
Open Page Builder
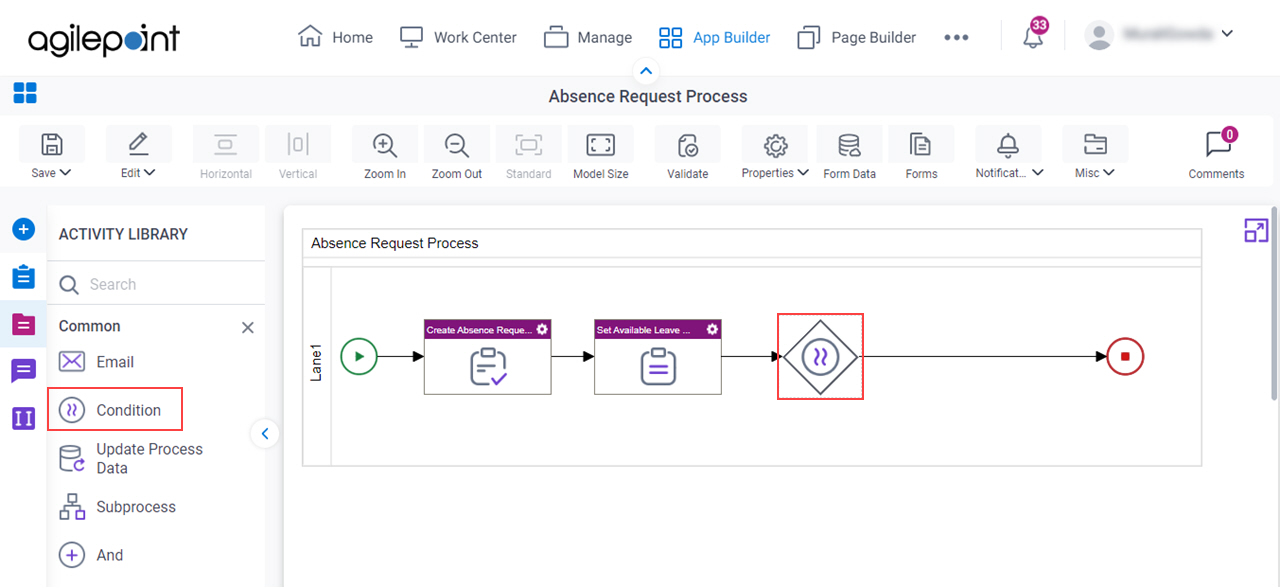click(x=856, y=37)
